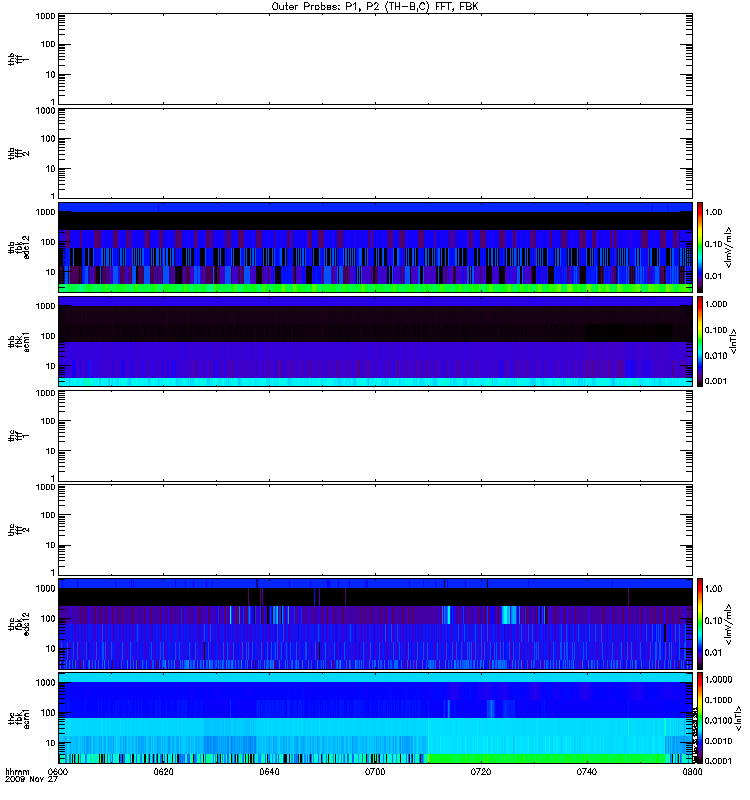The height and width of the screenshot is (800, 750).
Task: Click the thc fbk edc12 spectrogram panel
Action: pyautogui.click(x=375, y=623)
